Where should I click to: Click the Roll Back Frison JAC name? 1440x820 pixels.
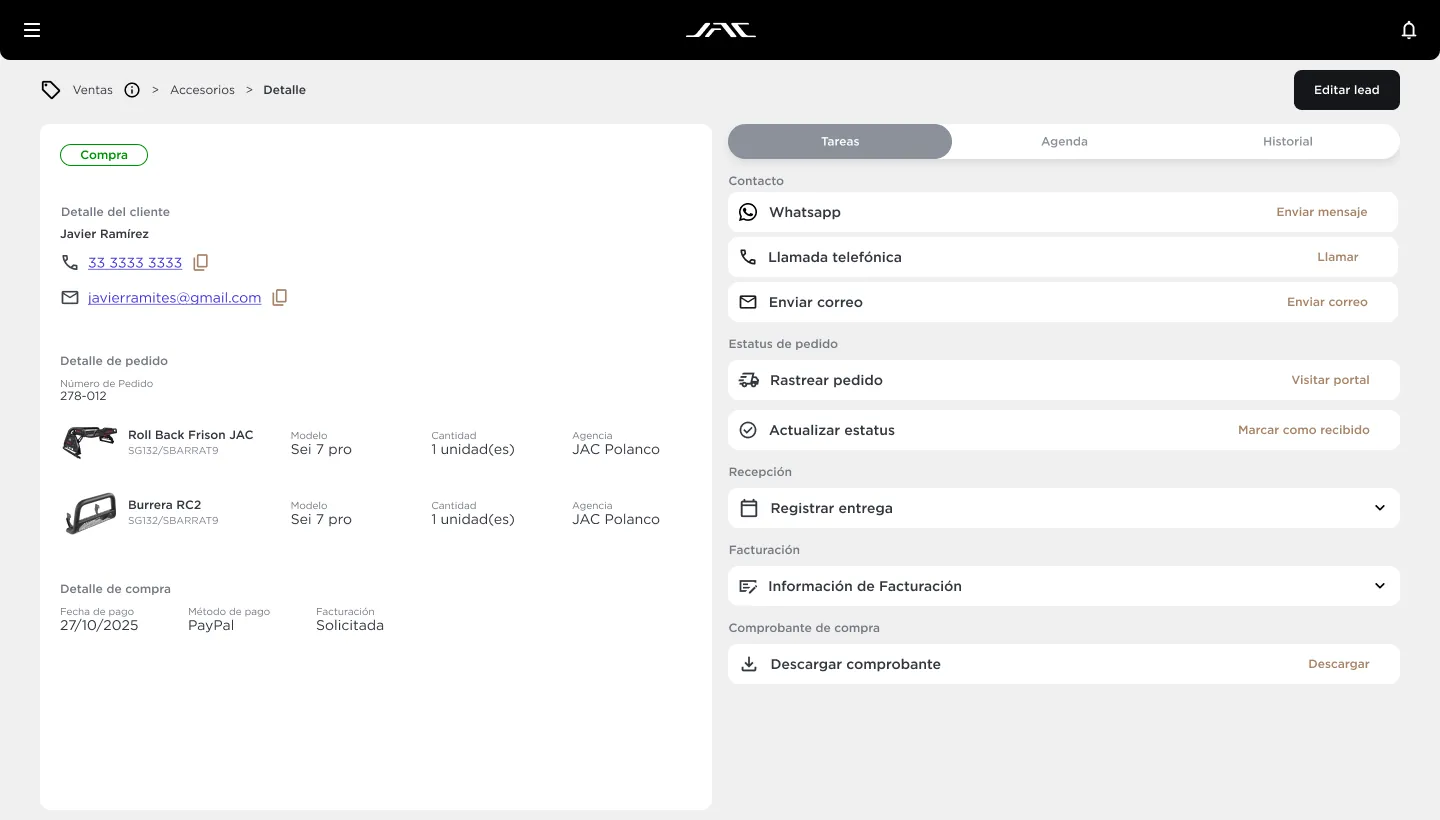point(191,435)
